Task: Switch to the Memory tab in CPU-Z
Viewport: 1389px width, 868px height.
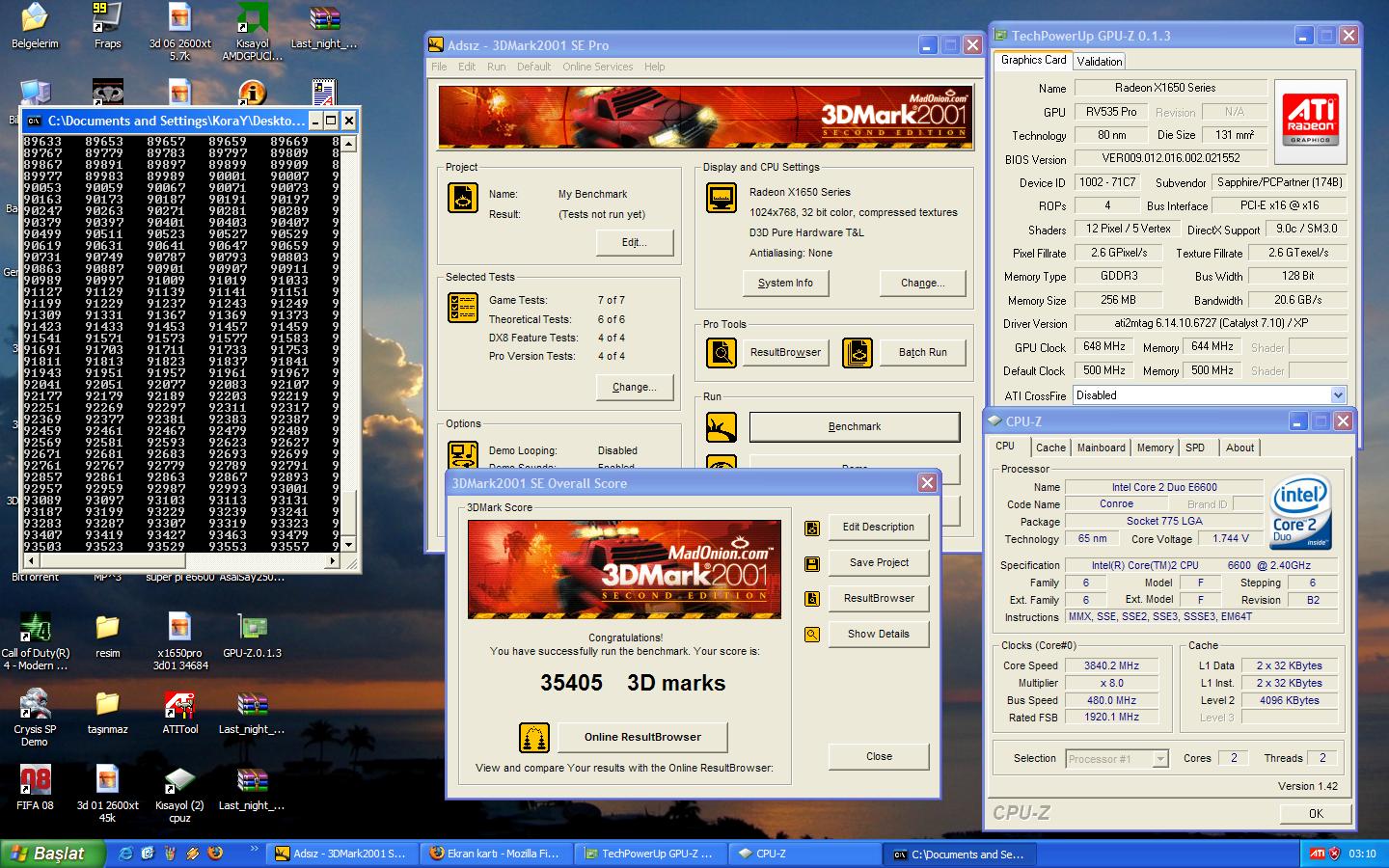Action: [1155, 448]
